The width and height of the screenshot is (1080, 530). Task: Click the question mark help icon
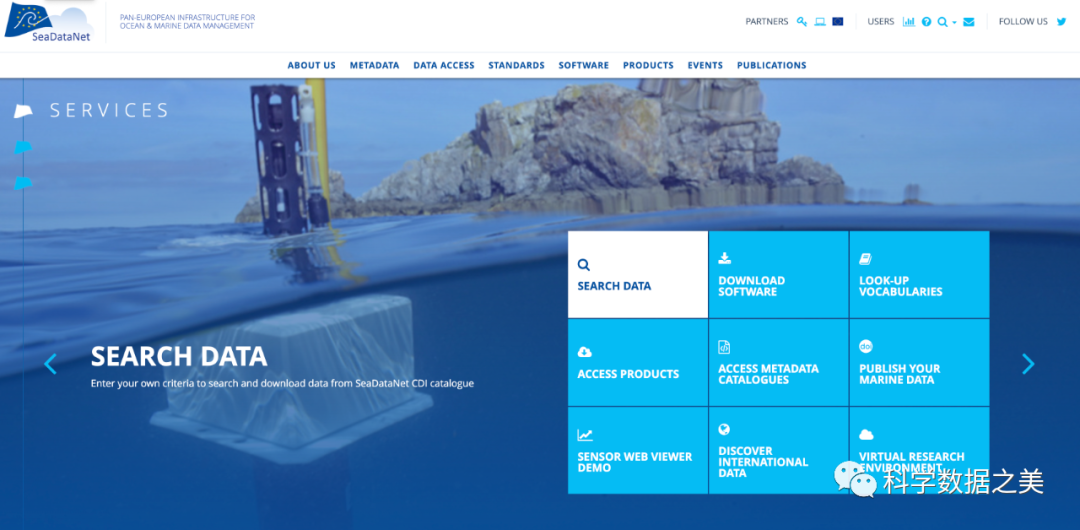926,21
